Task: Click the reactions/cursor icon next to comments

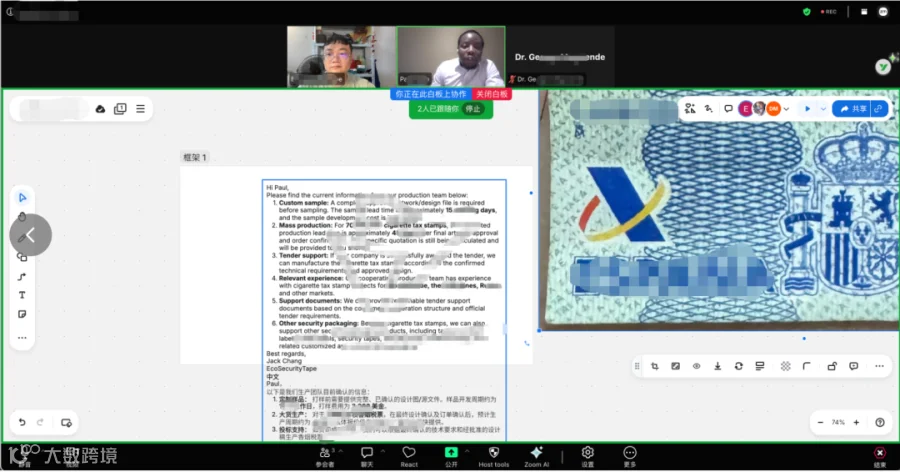Action: click(x=709, y=109)
